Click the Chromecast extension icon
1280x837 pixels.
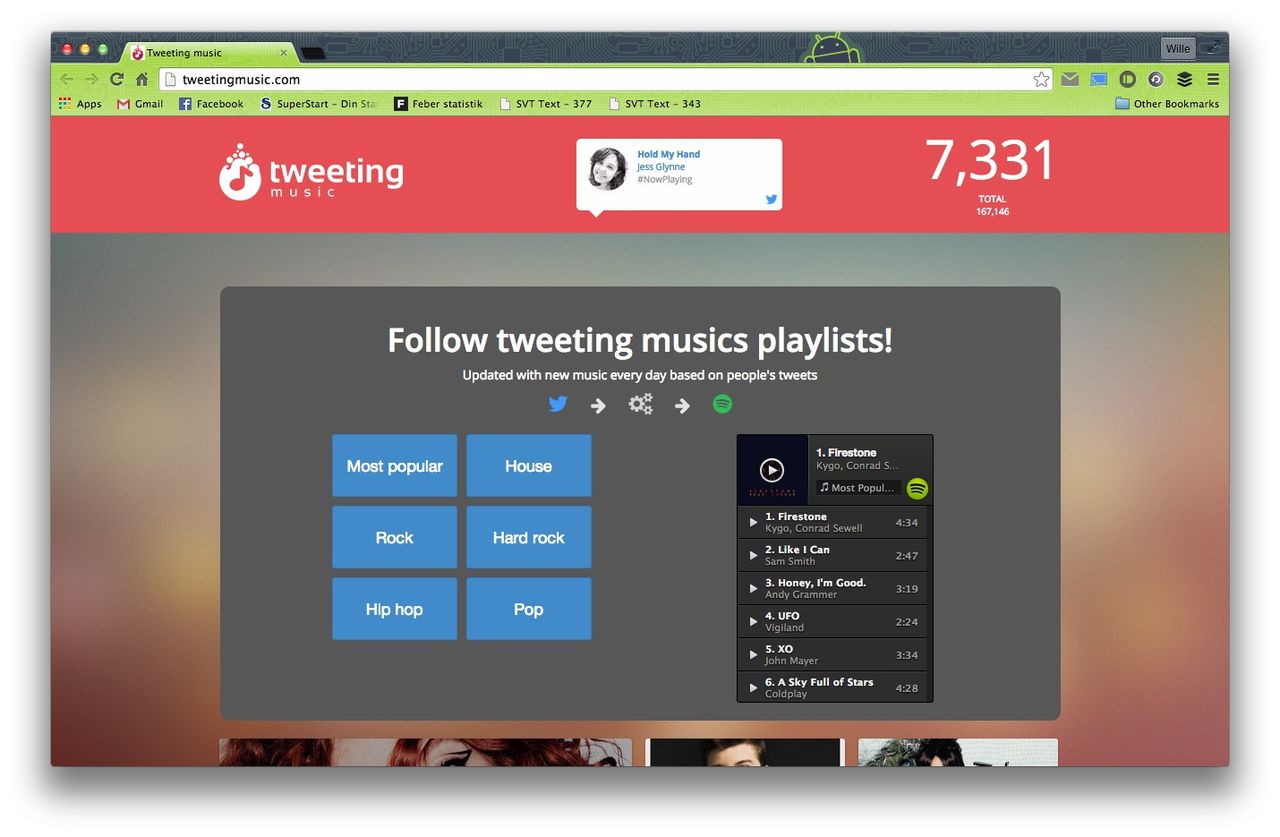tap(1098, 78)
